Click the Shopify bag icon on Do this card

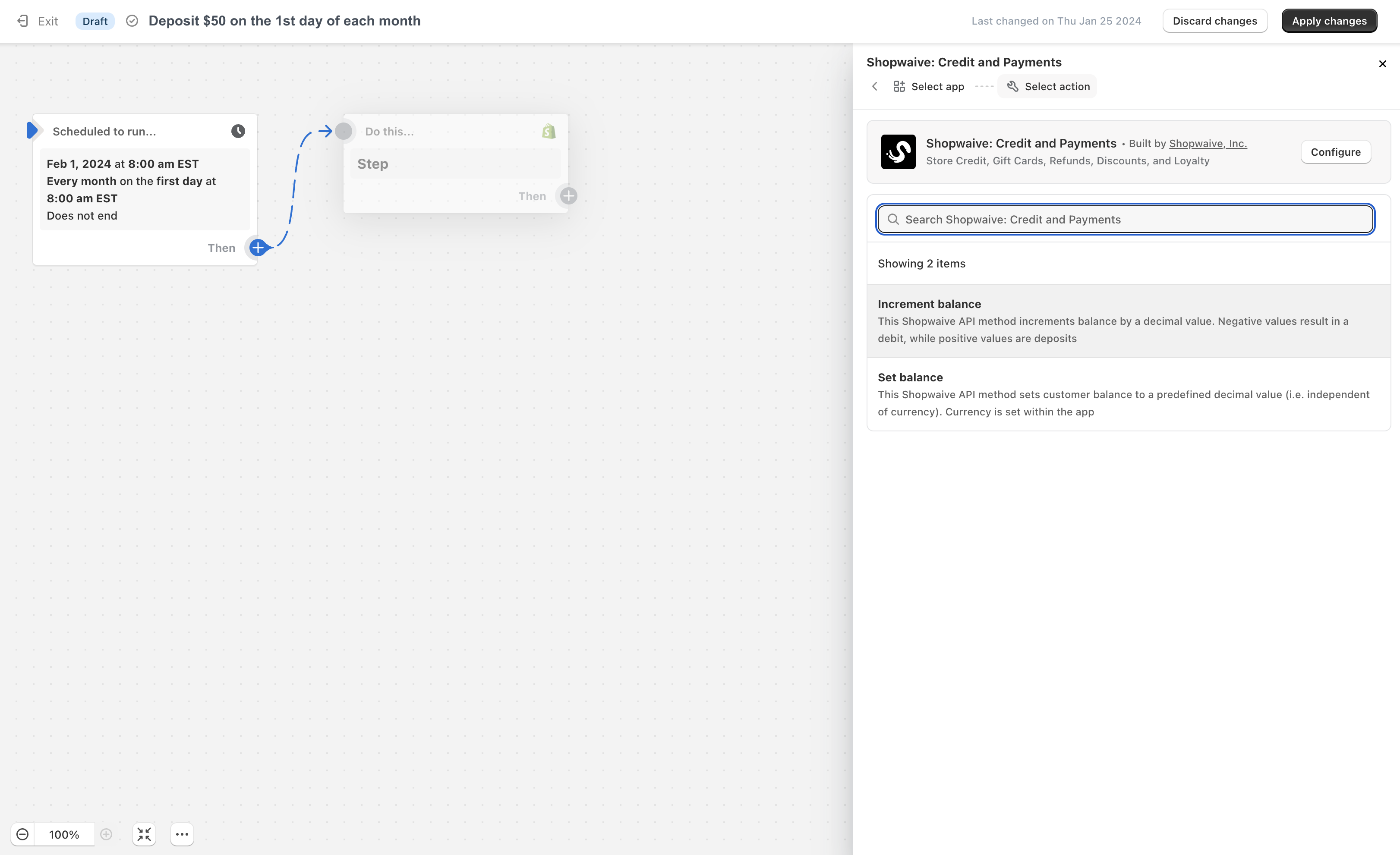548,131
